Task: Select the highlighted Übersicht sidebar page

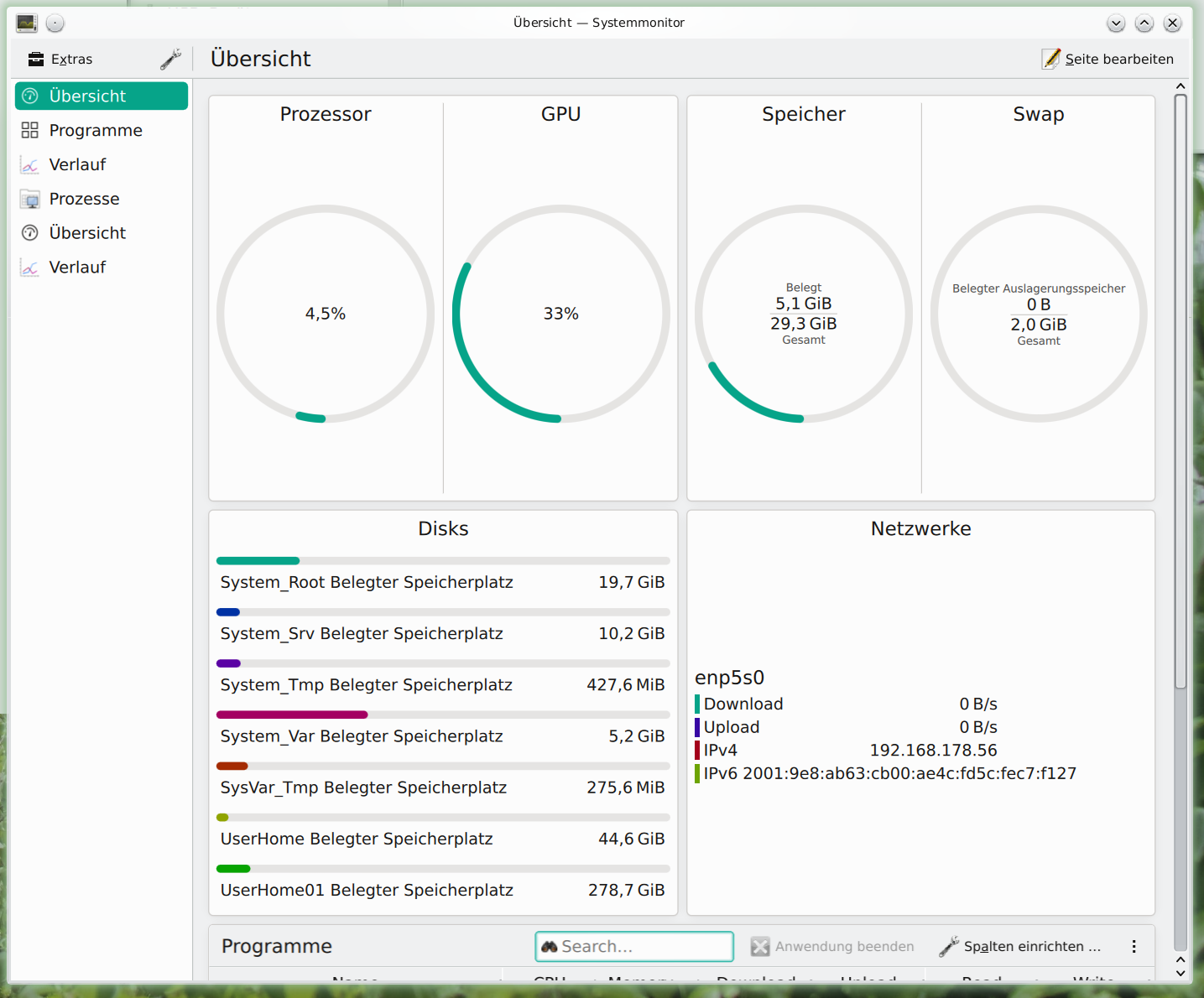Action: click(x=102, y=96)
